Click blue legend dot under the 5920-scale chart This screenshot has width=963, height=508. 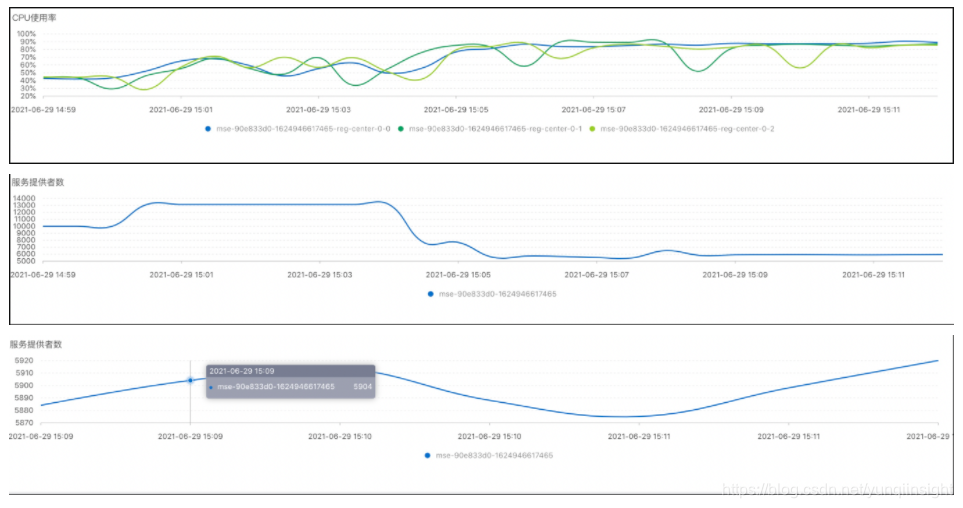[x=427, y=456]
